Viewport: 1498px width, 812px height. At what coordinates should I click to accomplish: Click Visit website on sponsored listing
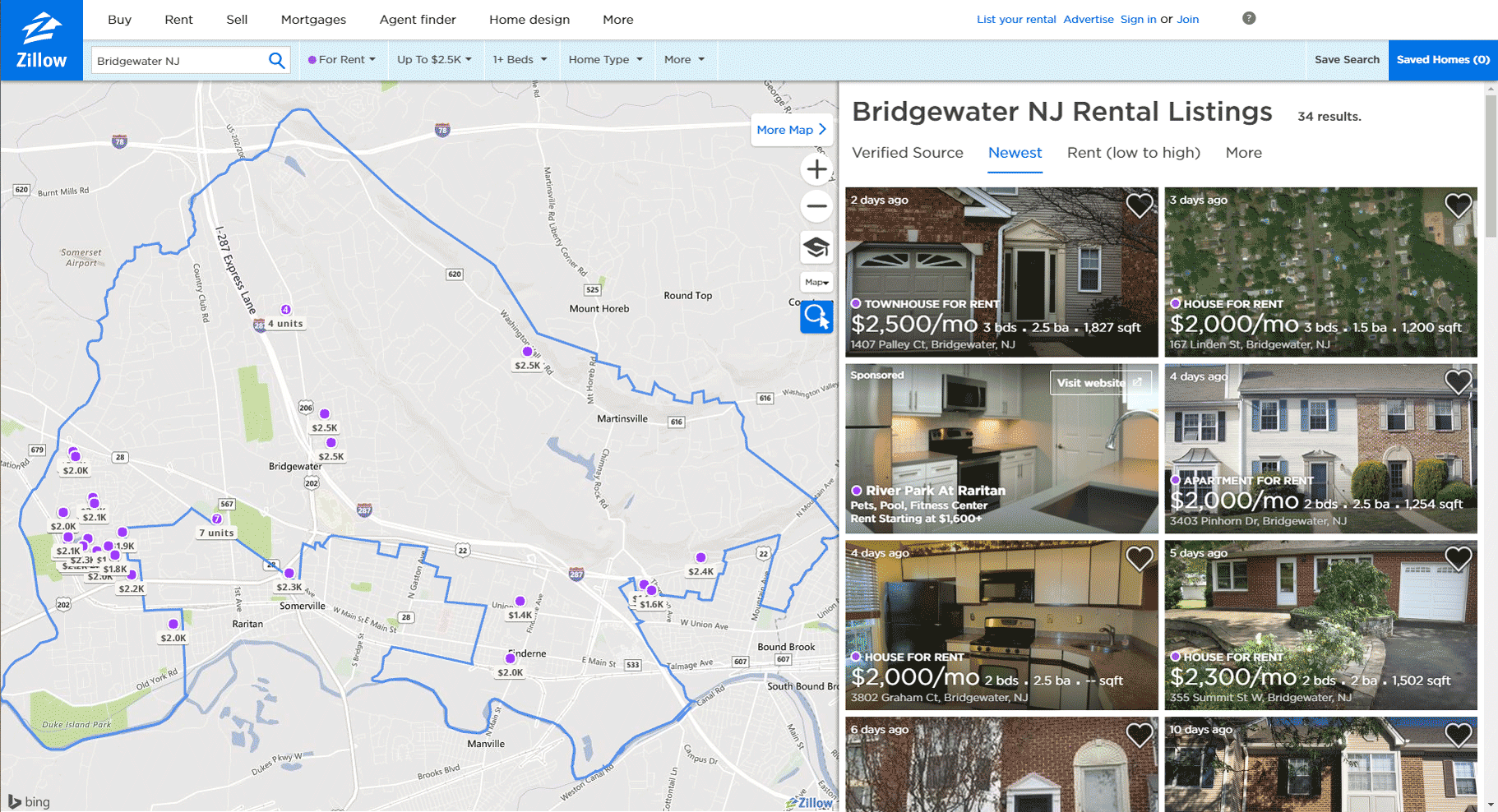coord(1100,383)
